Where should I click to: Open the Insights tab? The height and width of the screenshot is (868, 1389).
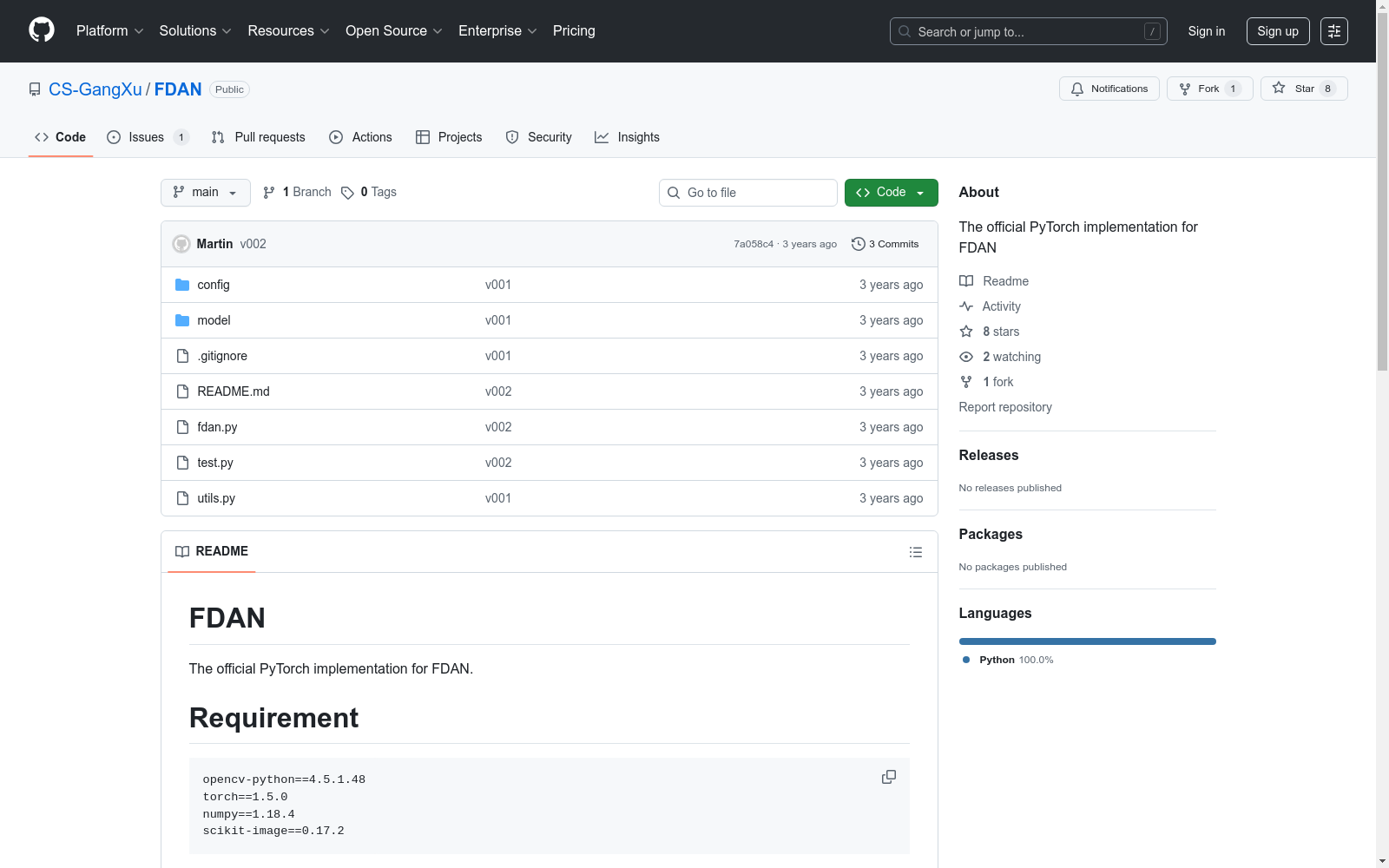point(627,137)
